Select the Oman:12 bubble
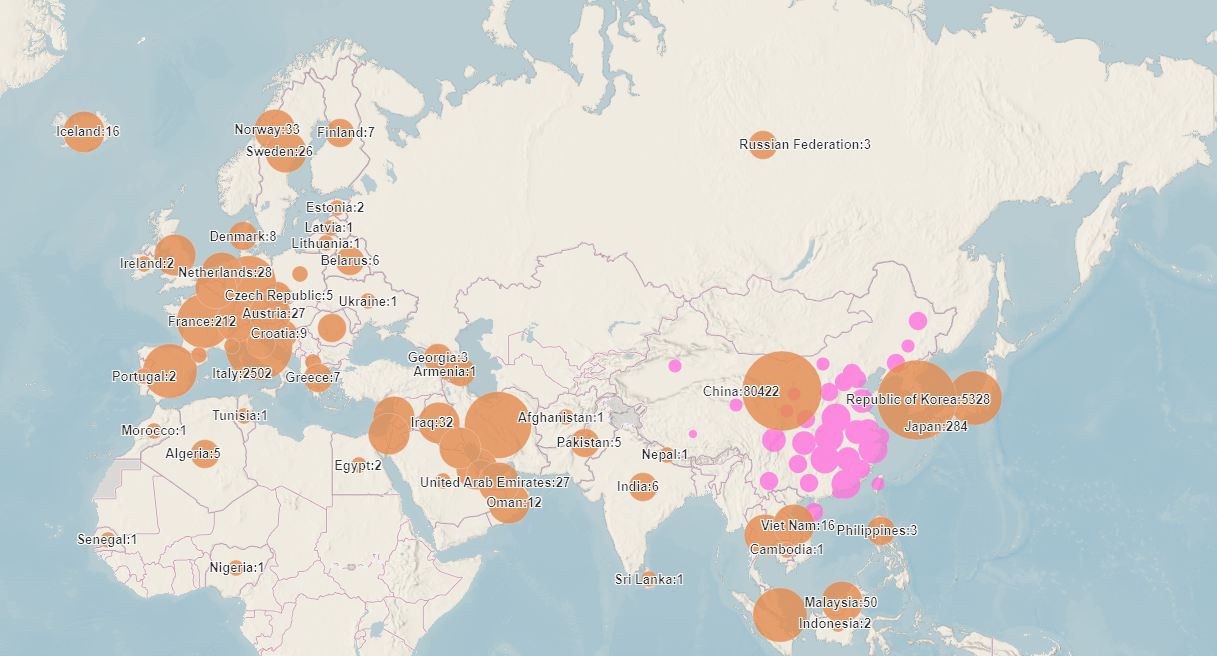This screenshot has width=1217, height=656. (x=508, y=503)
